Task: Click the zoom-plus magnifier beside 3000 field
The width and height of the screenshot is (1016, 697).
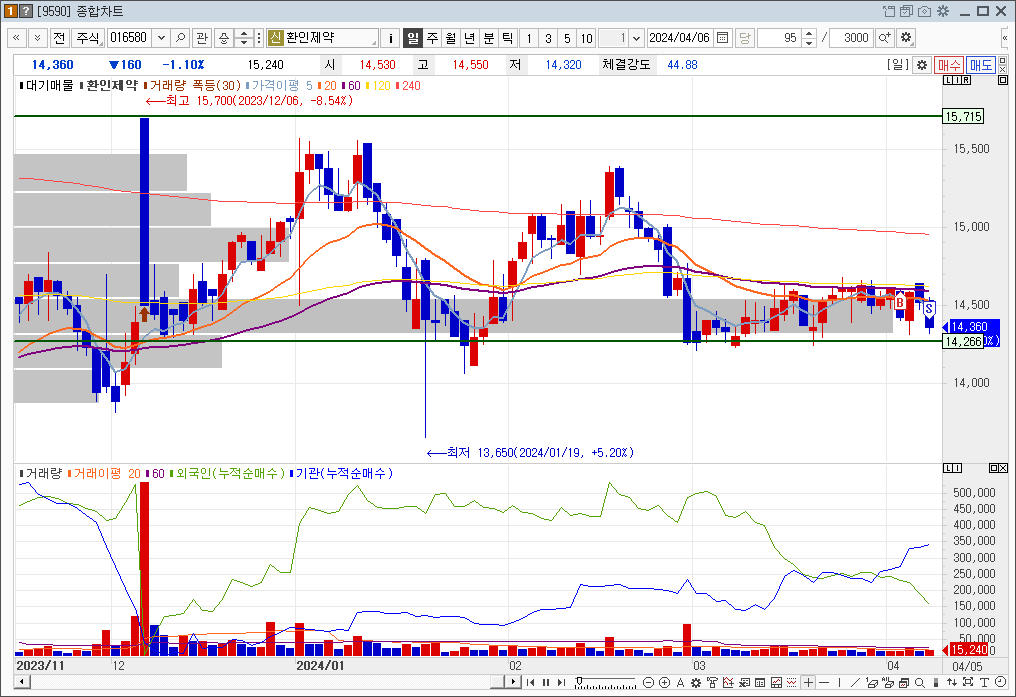Action: 884,38
